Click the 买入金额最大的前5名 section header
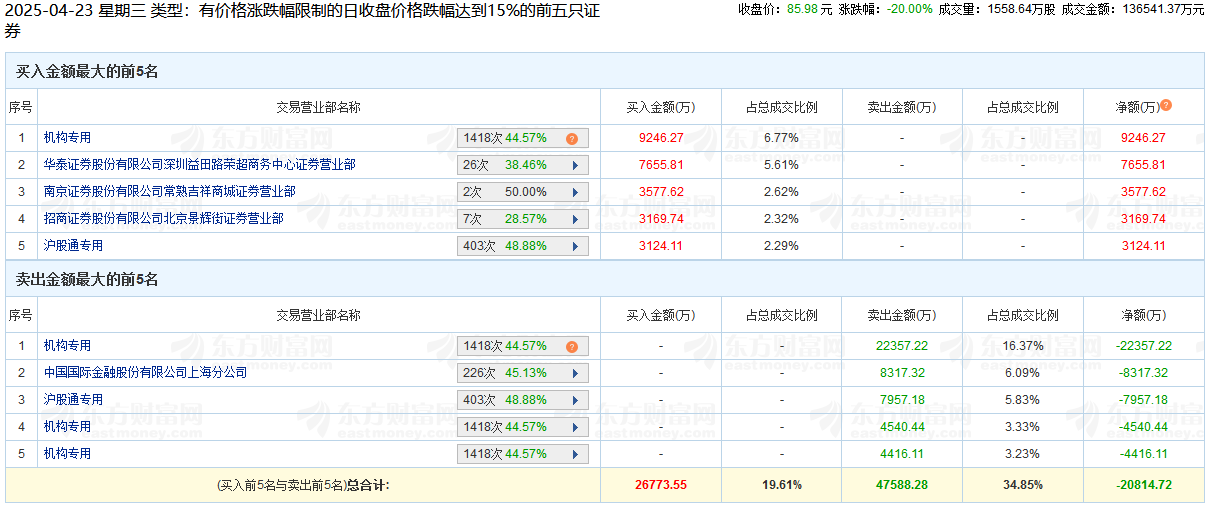The width and height of the screenshot is (1209, 508). 87,72
